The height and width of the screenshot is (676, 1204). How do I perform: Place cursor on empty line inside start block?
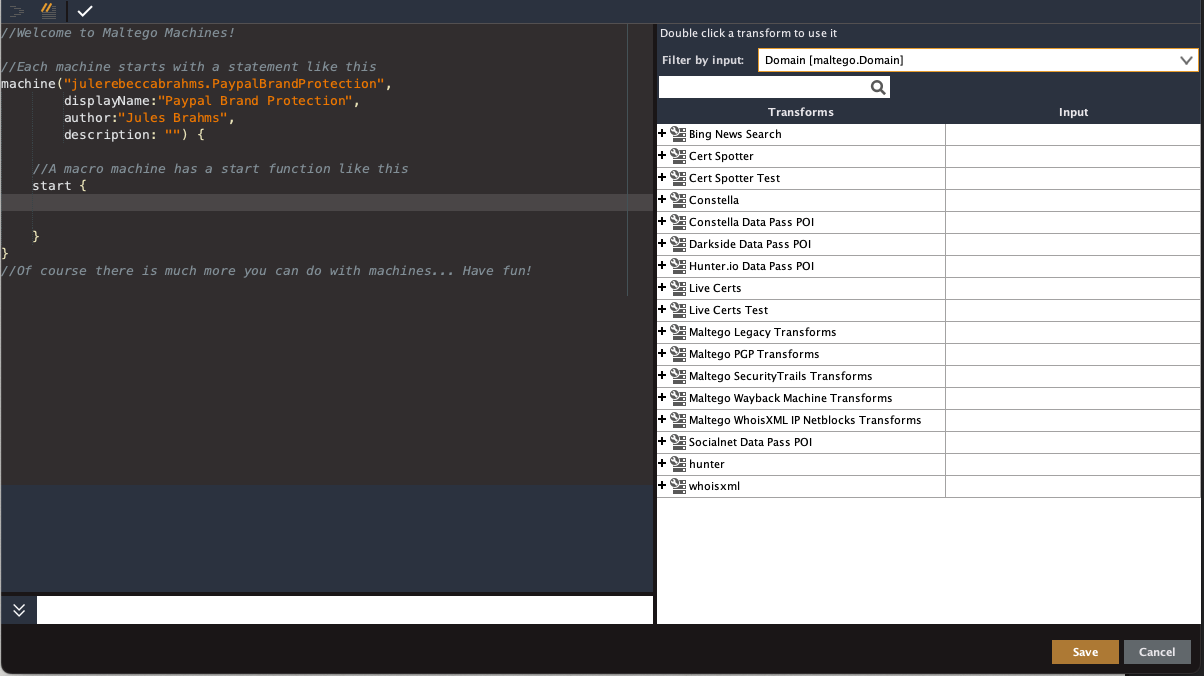point(326,203)
